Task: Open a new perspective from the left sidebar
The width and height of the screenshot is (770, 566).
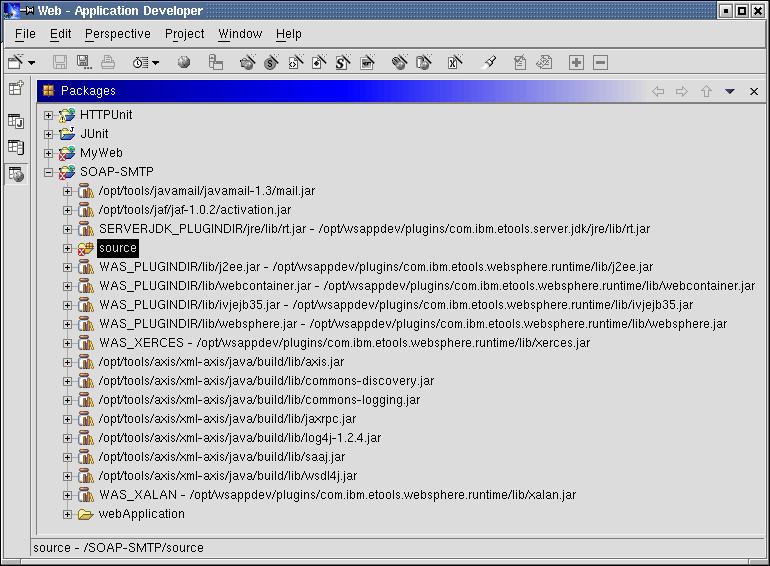Action: 16,89
